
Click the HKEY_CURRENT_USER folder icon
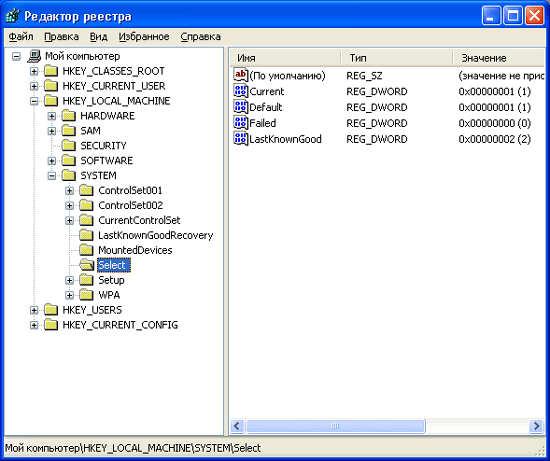coord(51,86)
